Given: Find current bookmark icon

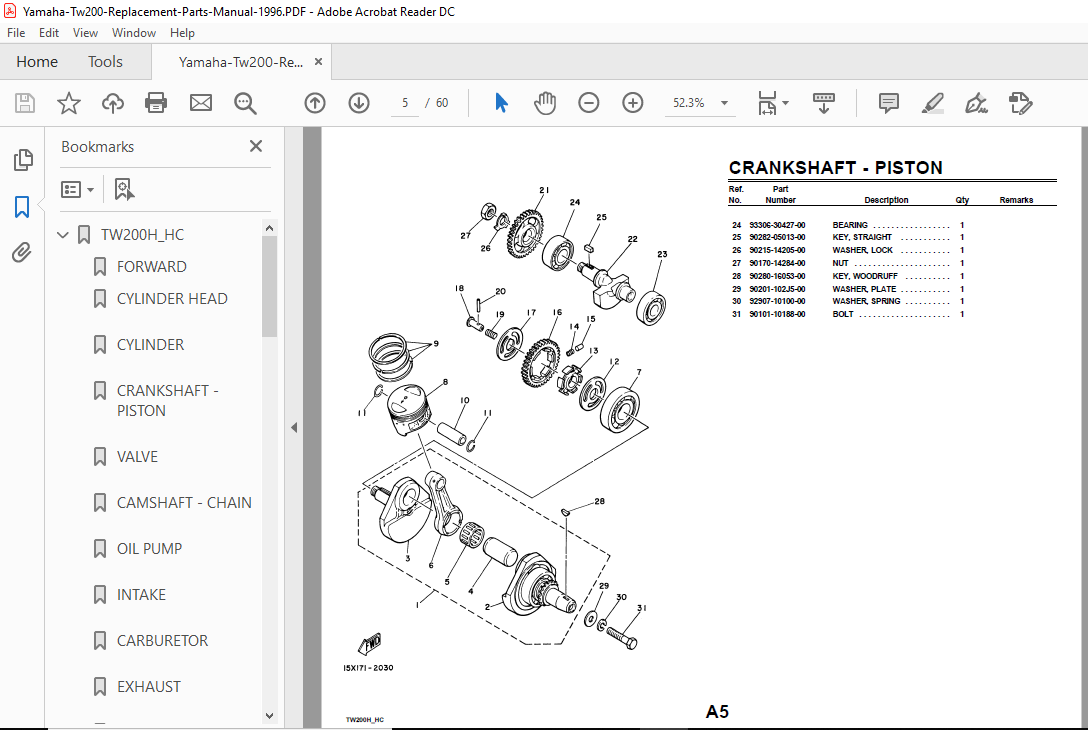Looking at the screenshot, I should pyautogui.click(x=124, y=189).
